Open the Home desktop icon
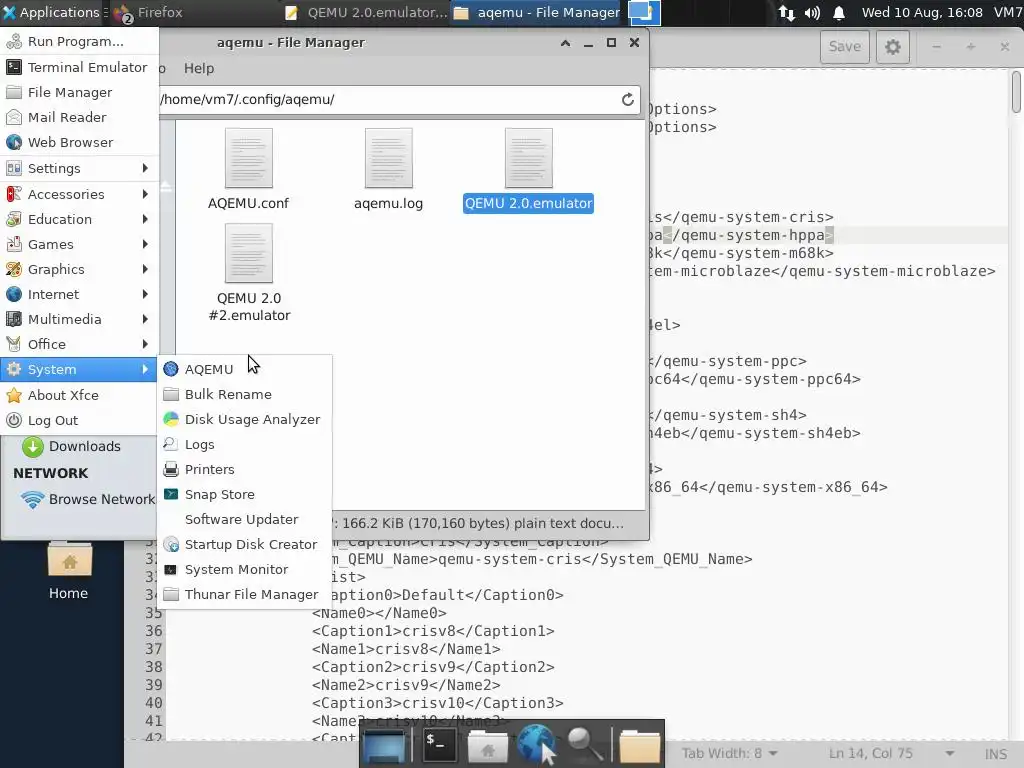The height and width of the screenshot is (768, 1024). (x=69, y=571)
